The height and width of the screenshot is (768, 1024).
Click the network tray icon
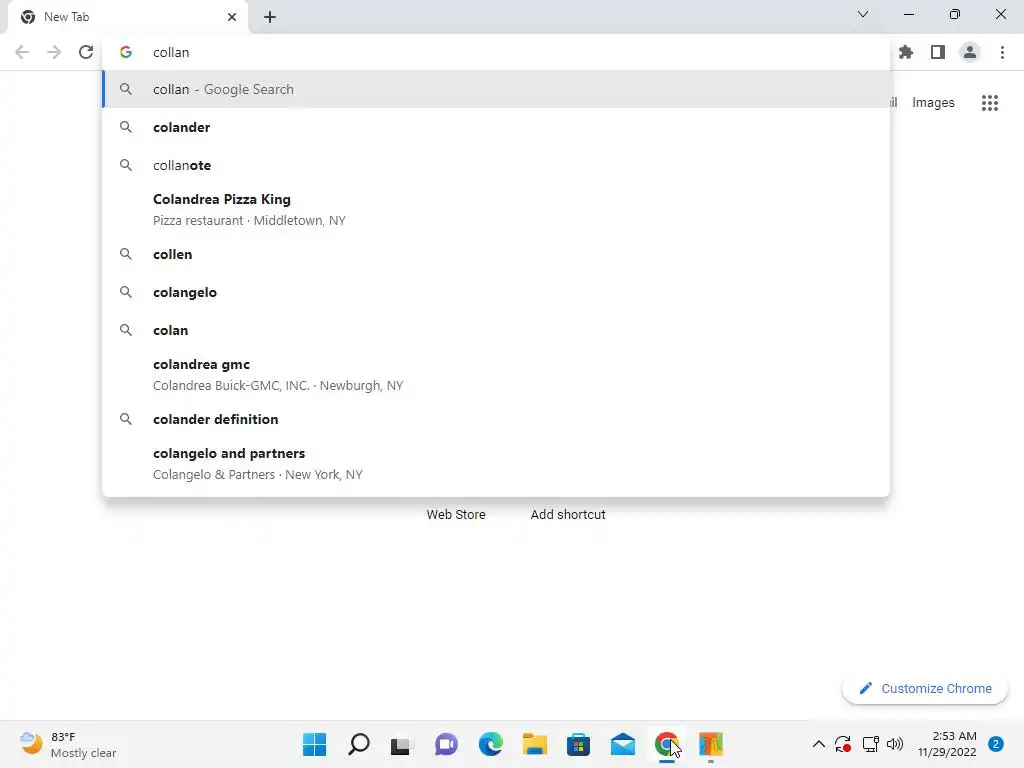[871, 744]
